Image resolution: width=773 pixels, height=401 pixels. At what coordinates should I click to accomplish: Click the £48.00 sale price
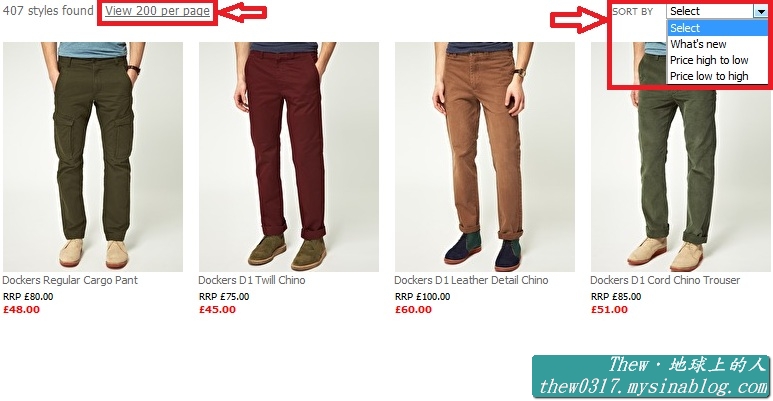[x=22, y=310]
